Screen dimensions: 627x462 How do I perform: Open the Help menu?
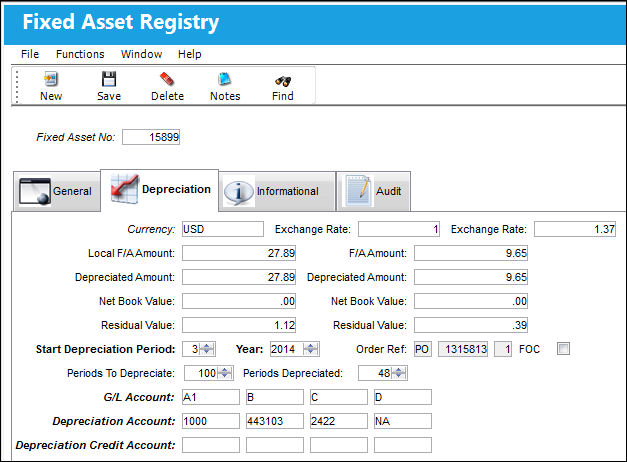pyautogui.click(x=190, y=54)
